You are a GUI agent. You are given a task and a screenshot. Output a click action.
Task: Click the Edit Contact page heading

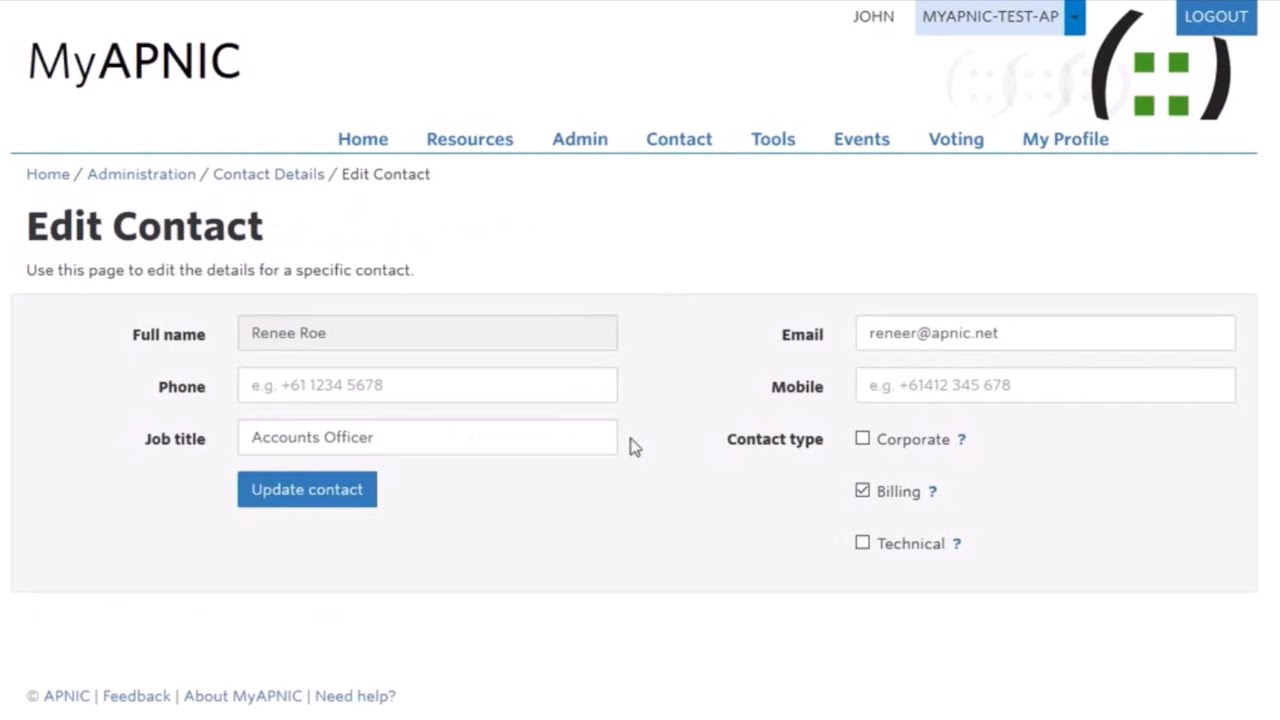coord(145,226)
